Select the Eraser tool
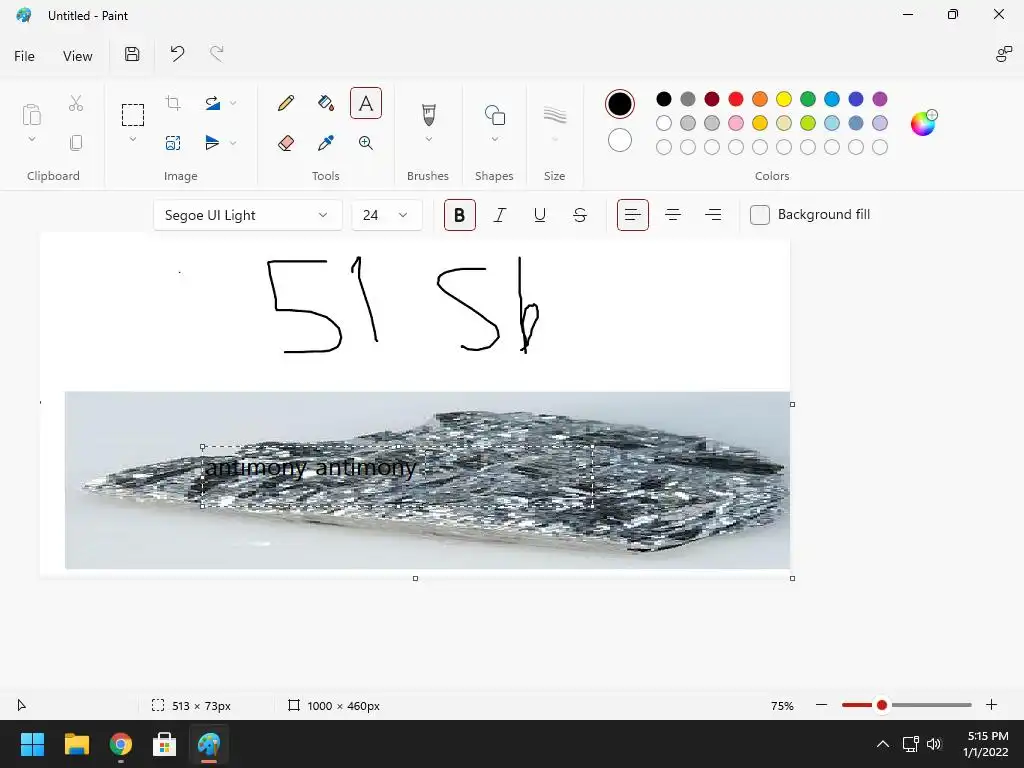 point(285,143)
